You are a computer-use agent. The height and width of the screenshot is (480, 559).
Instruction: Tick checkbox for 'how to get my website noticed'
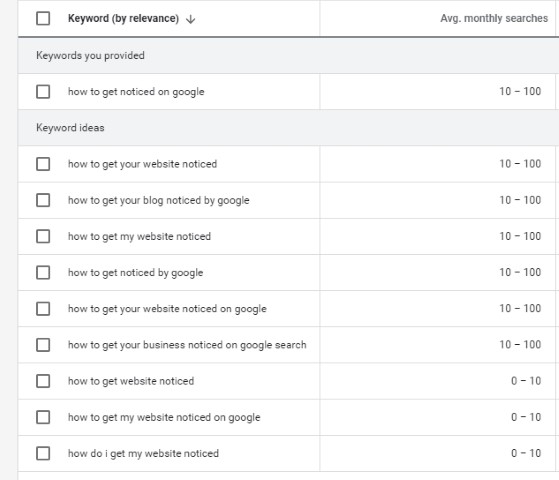(43, 236)
